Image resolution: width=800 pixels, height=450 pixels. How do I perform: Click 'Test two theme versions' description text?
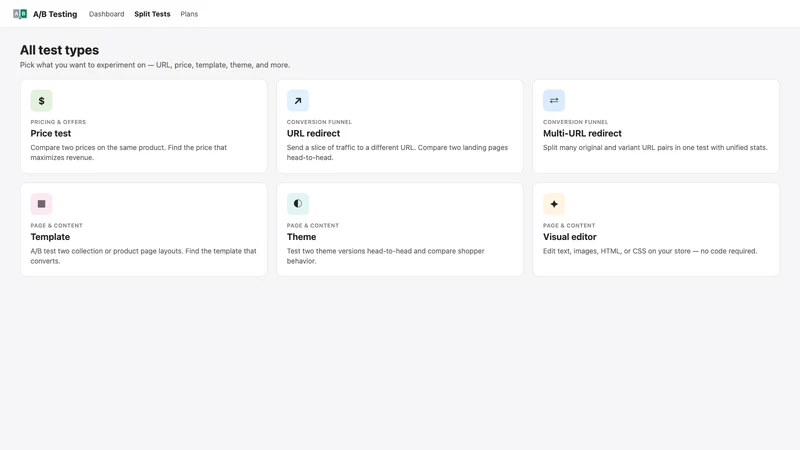coord(386,256)
